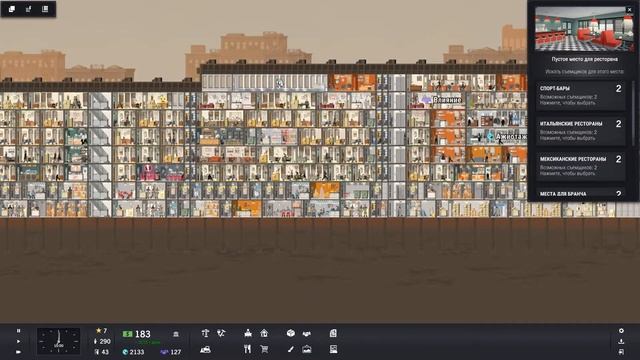Close the empty restaurant space panel
Screen dimensions: 640x360
tap(629, 9)
